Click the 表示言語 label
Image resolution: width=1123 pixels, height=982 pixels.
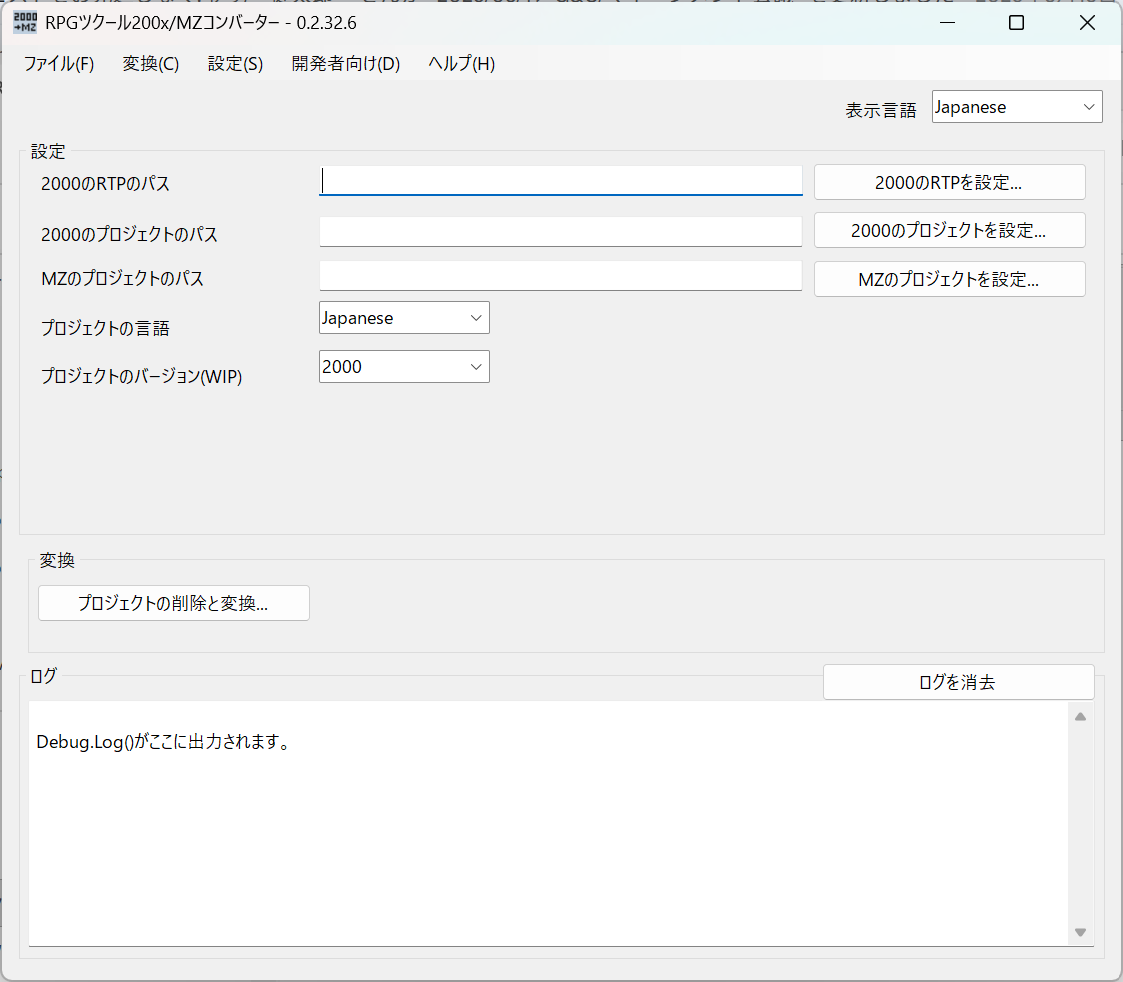tap(881, 110)
